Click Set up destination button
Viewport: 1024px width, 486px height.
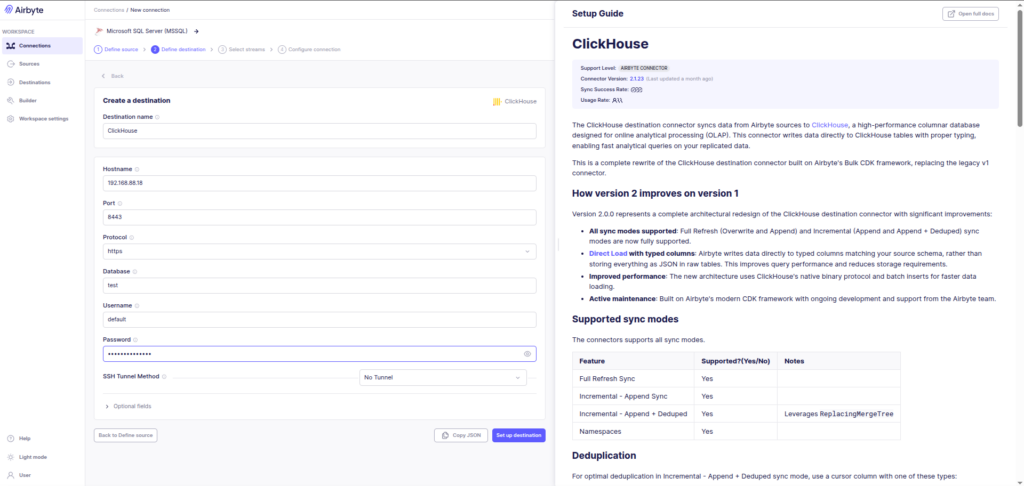[x=519, y=435]
